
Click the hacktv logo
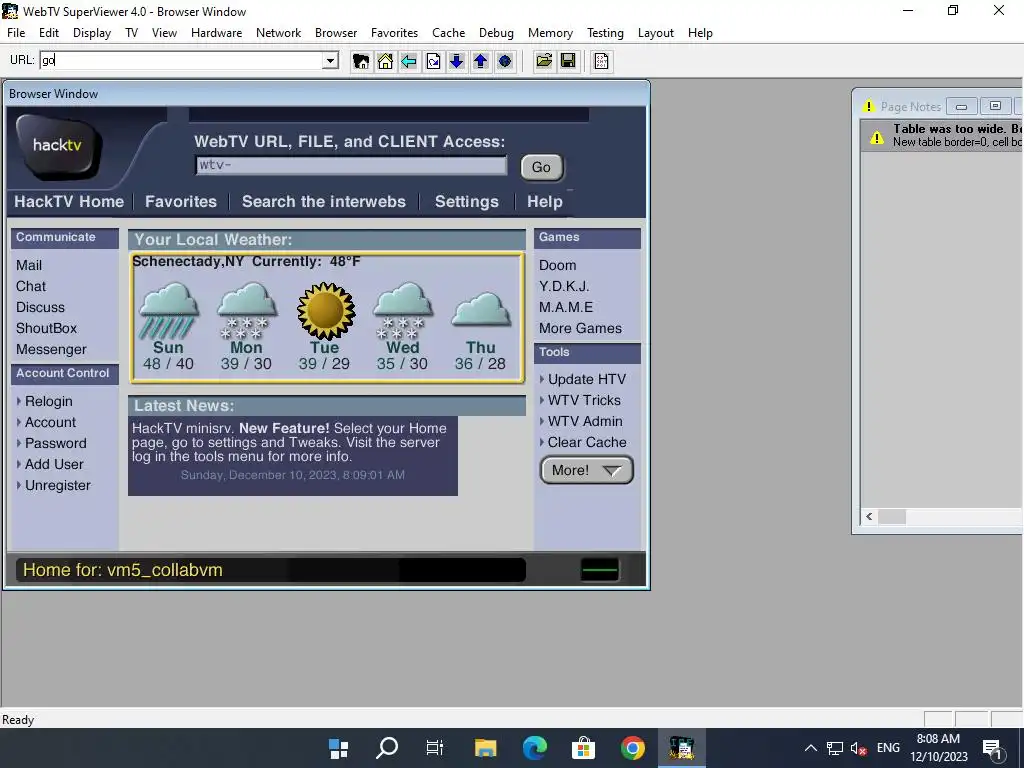(x=59, y=146)
